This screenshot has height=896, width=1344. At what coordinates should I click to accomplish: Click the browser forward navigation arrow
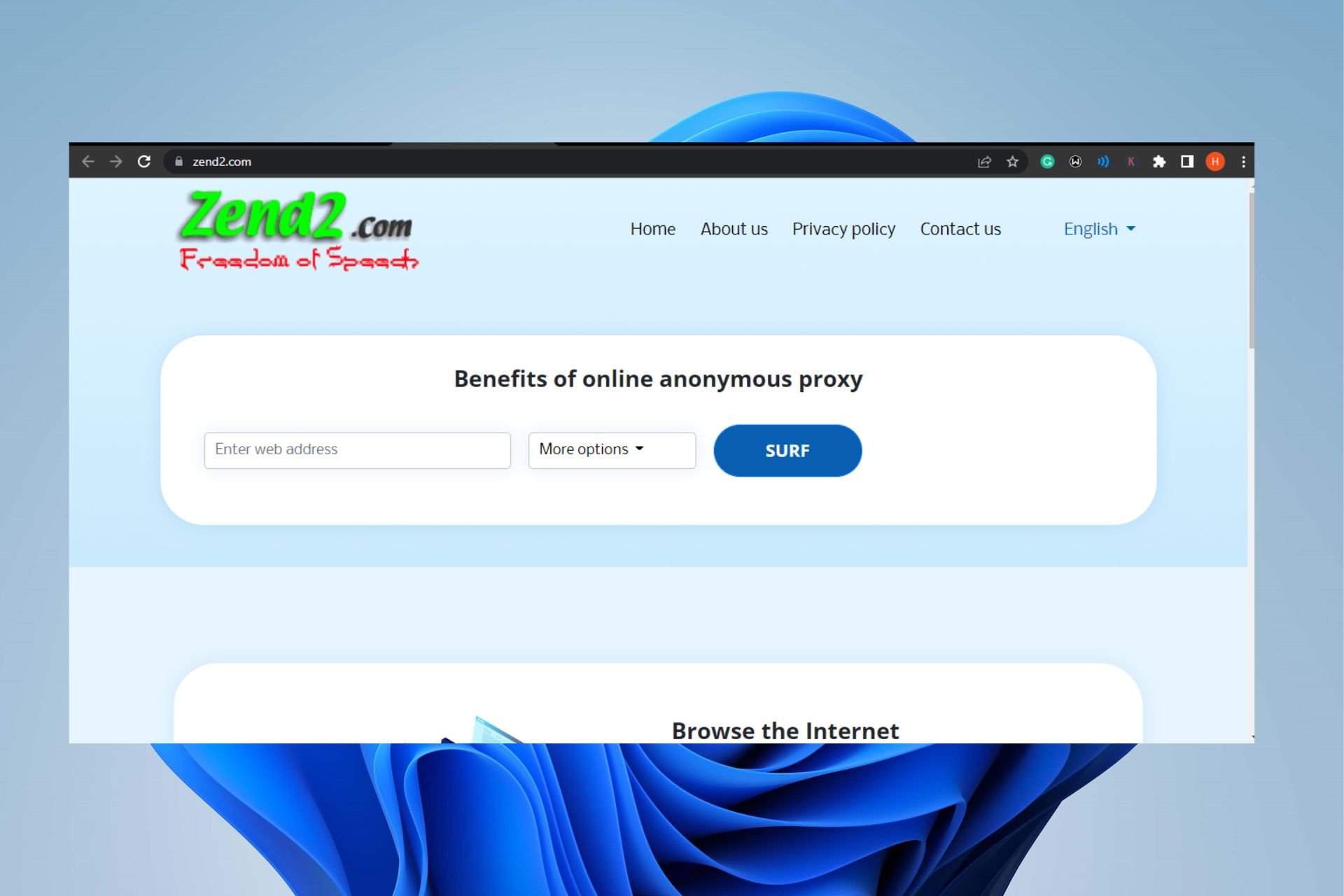click(115, 160)
